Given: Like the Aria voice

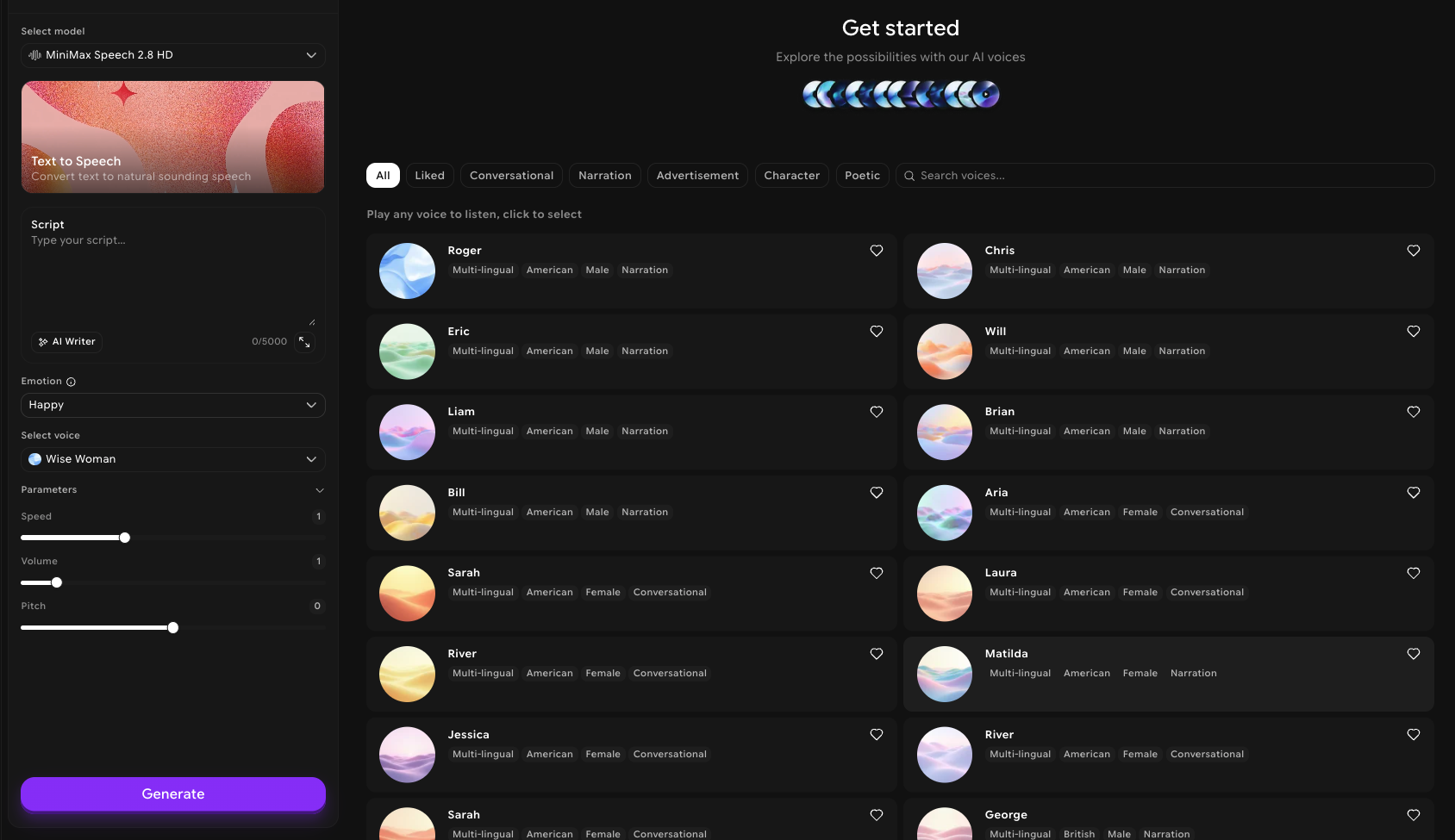Looking at the screenshot, I should 1414,493.
